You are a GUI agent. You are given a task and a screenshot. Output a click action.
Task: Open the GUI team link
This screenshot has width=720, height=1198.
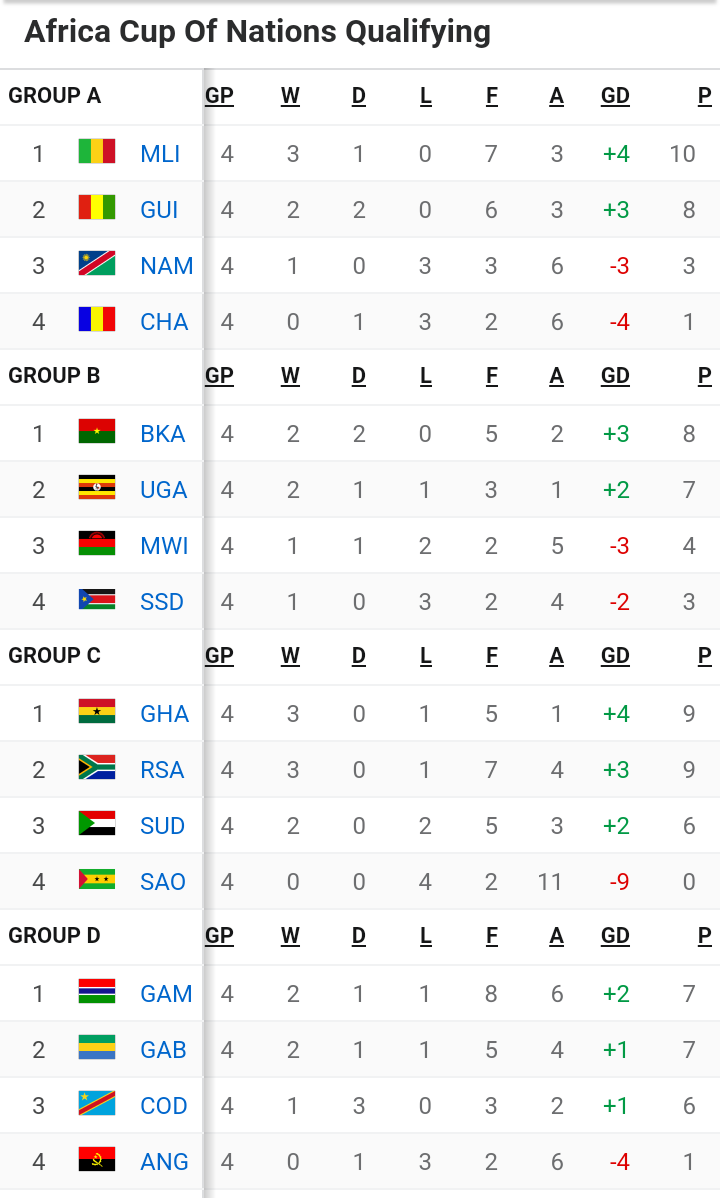pos(159,209)
